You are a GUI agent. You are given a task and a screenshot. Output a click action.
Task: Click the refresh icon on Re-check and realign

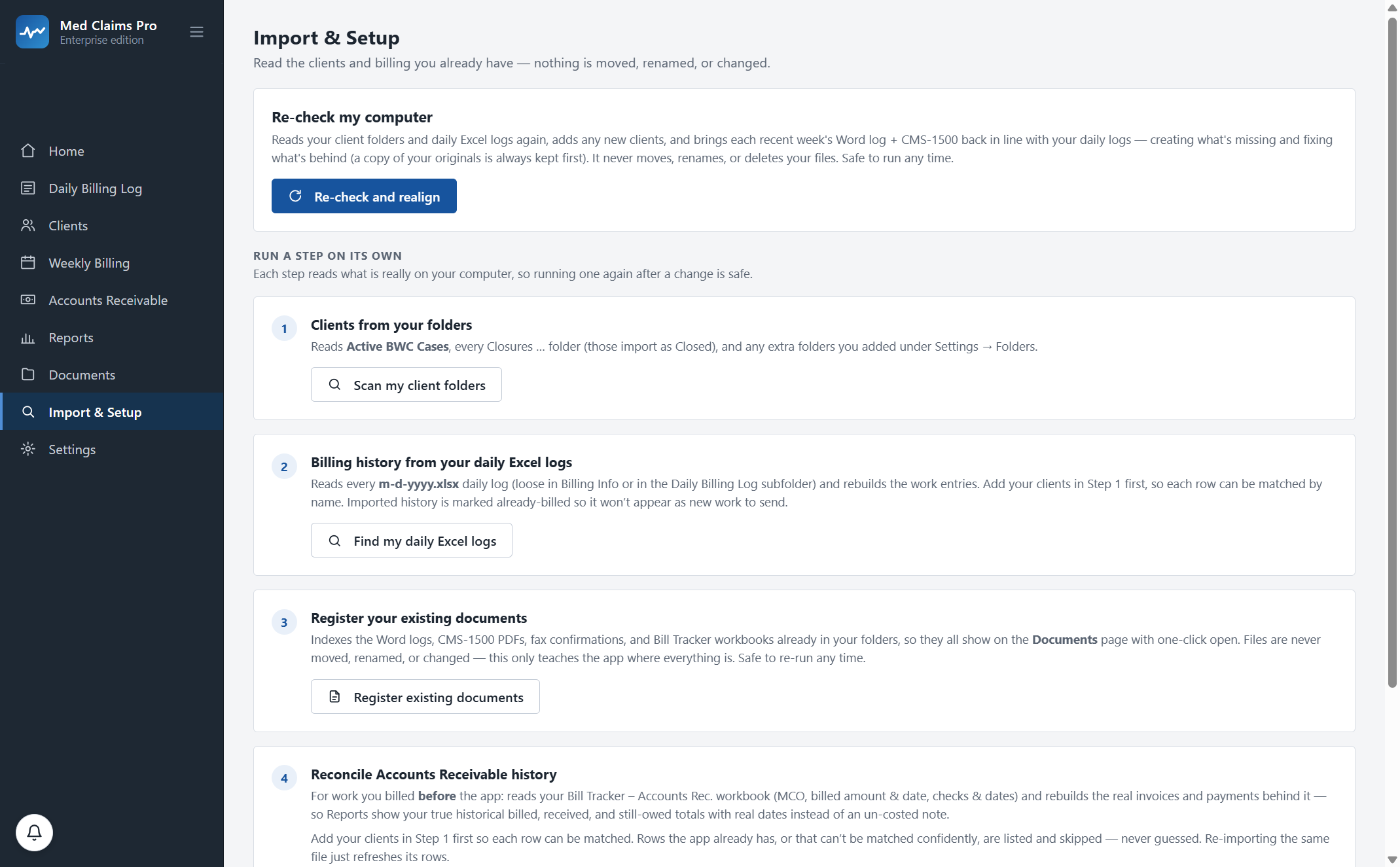point(295,196)
